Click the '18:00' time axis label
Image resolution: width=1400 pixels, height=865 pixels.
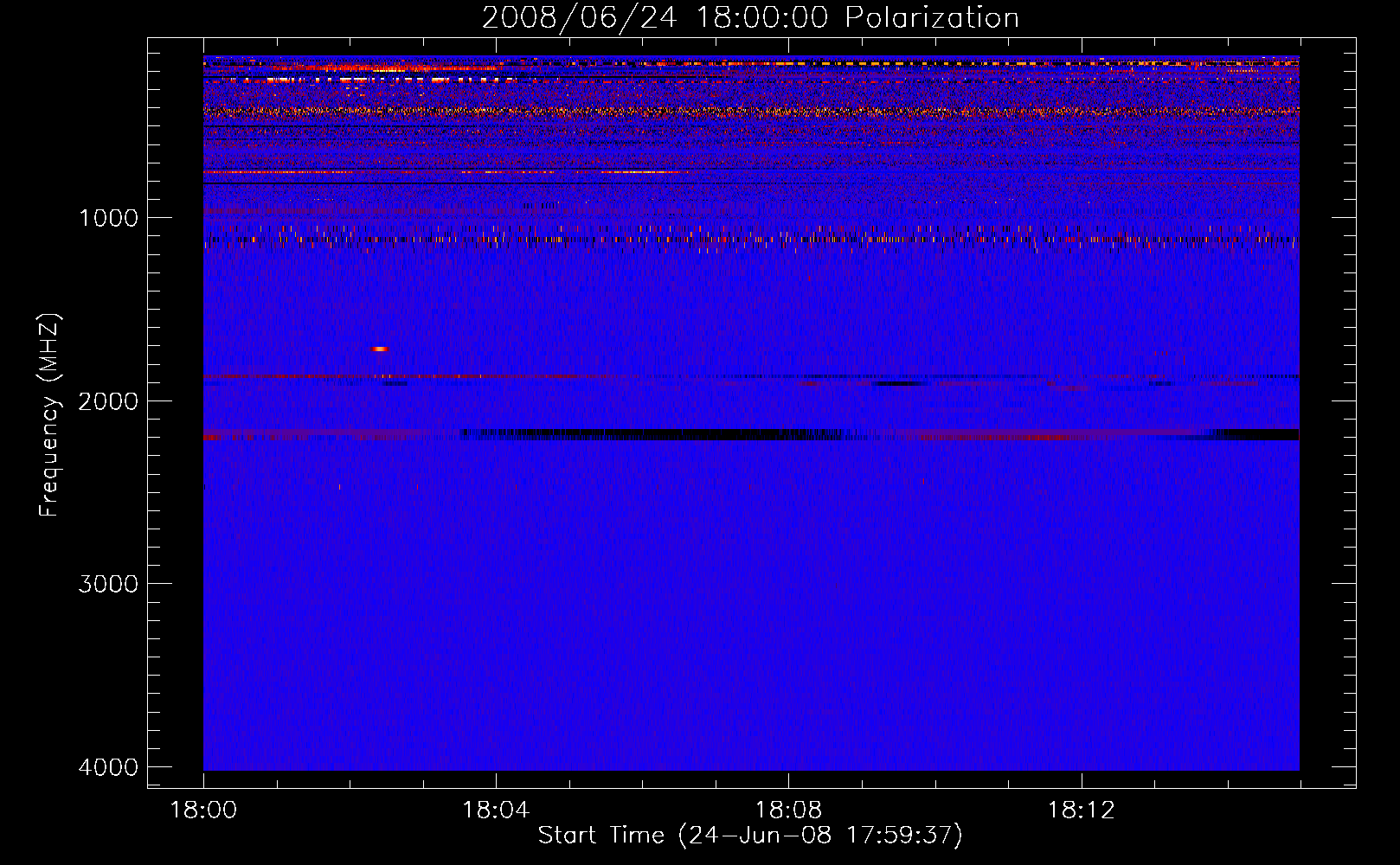(203, 811)
